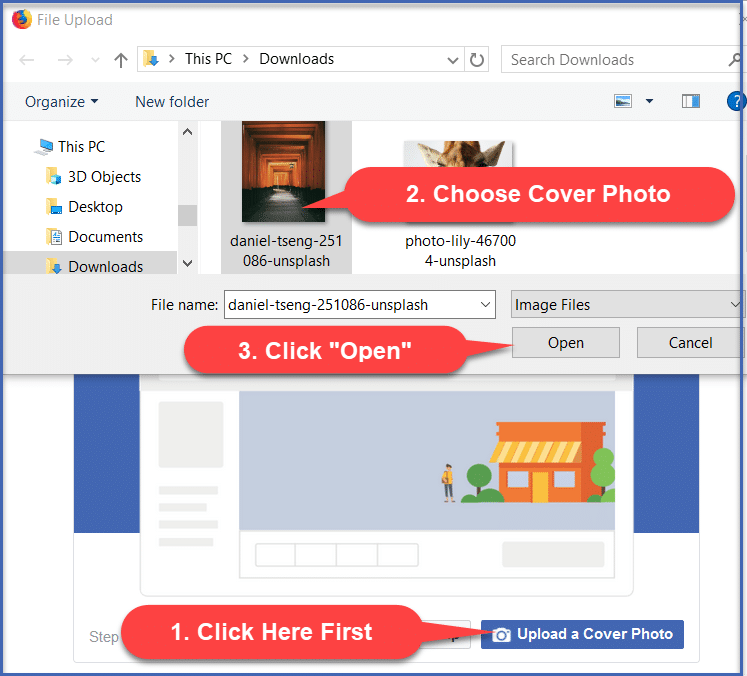Click the Open button
Viewport: 747px width, 676px height.
click(566, 343)
